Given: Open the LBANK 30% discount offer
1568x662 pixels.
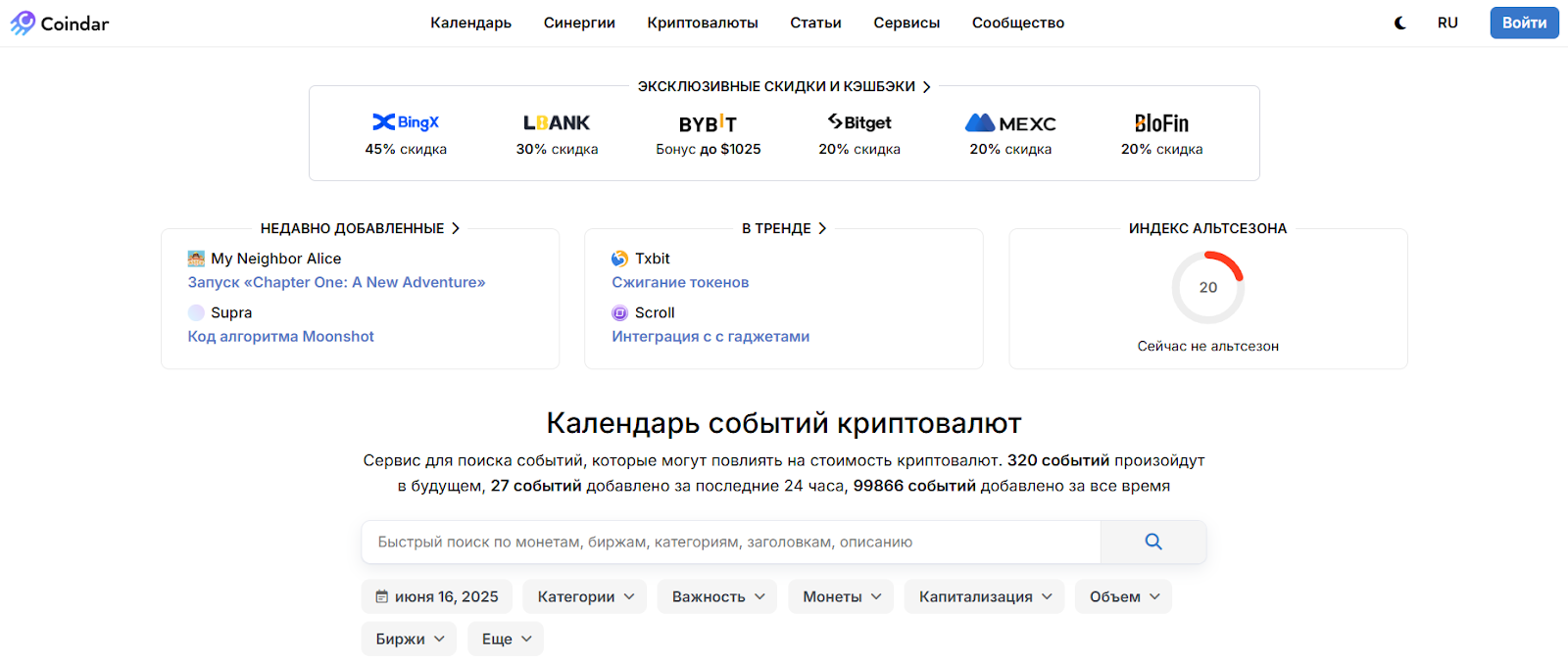Looking at the screenshot, I should point(557,134).
